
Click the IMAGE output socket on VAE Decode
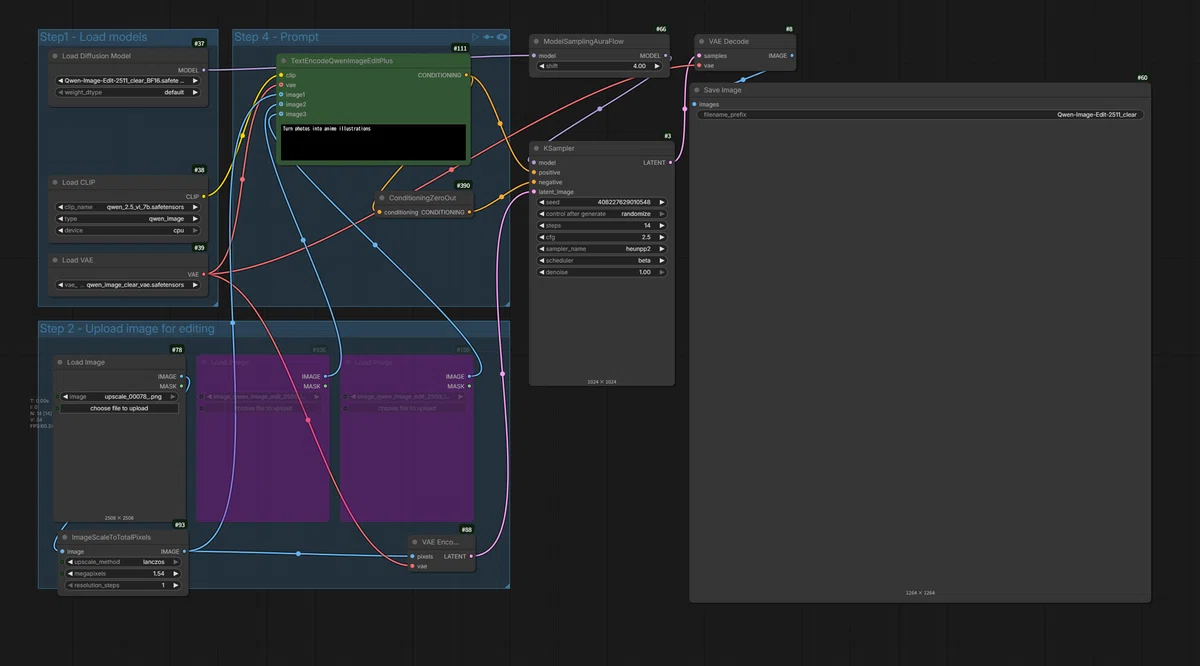point(792,56)
